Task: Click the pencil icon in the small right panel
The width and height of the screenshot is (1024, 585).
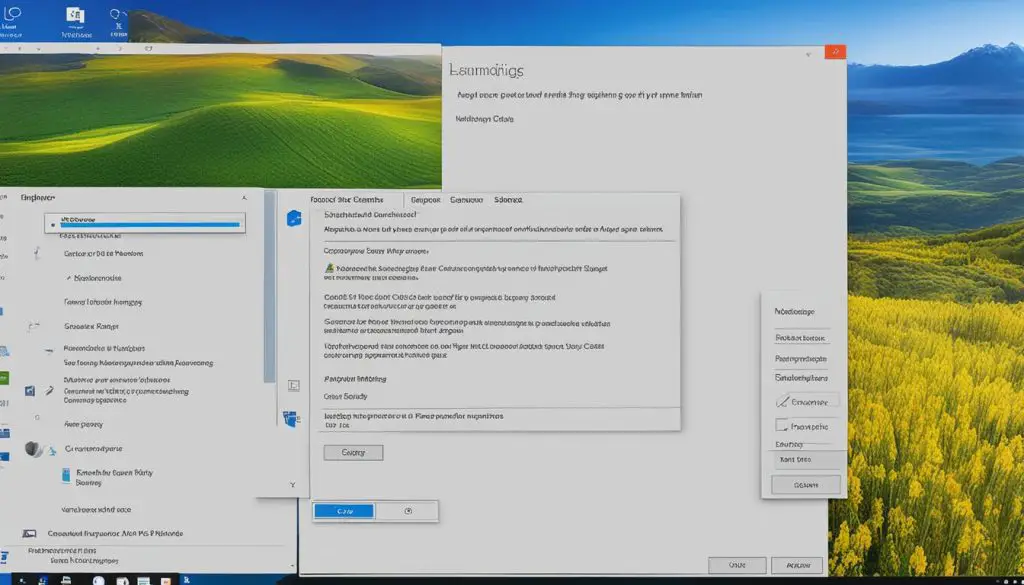Action: coord(782,402)
